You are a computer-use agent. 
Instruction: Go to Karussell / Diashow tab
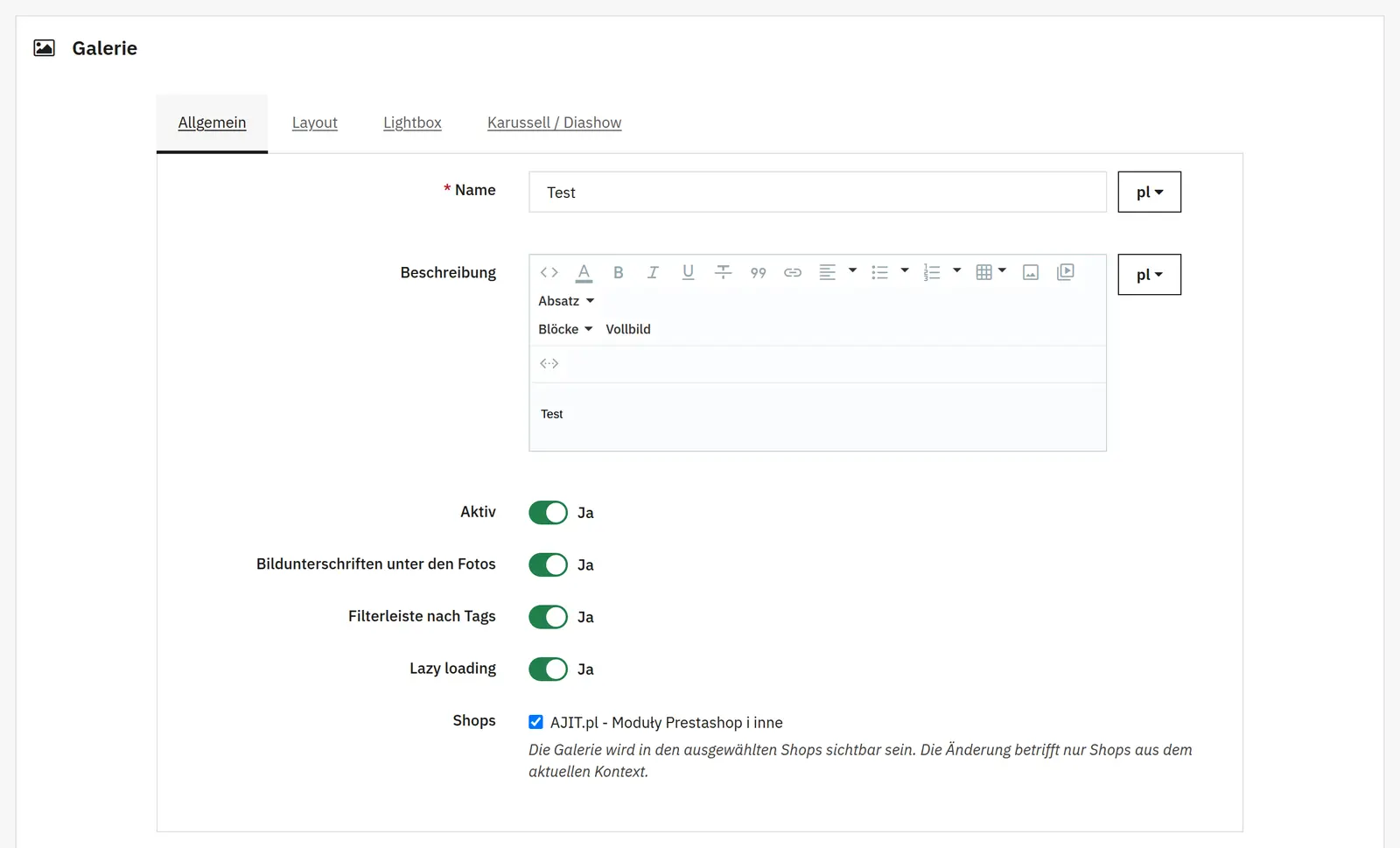554,123
